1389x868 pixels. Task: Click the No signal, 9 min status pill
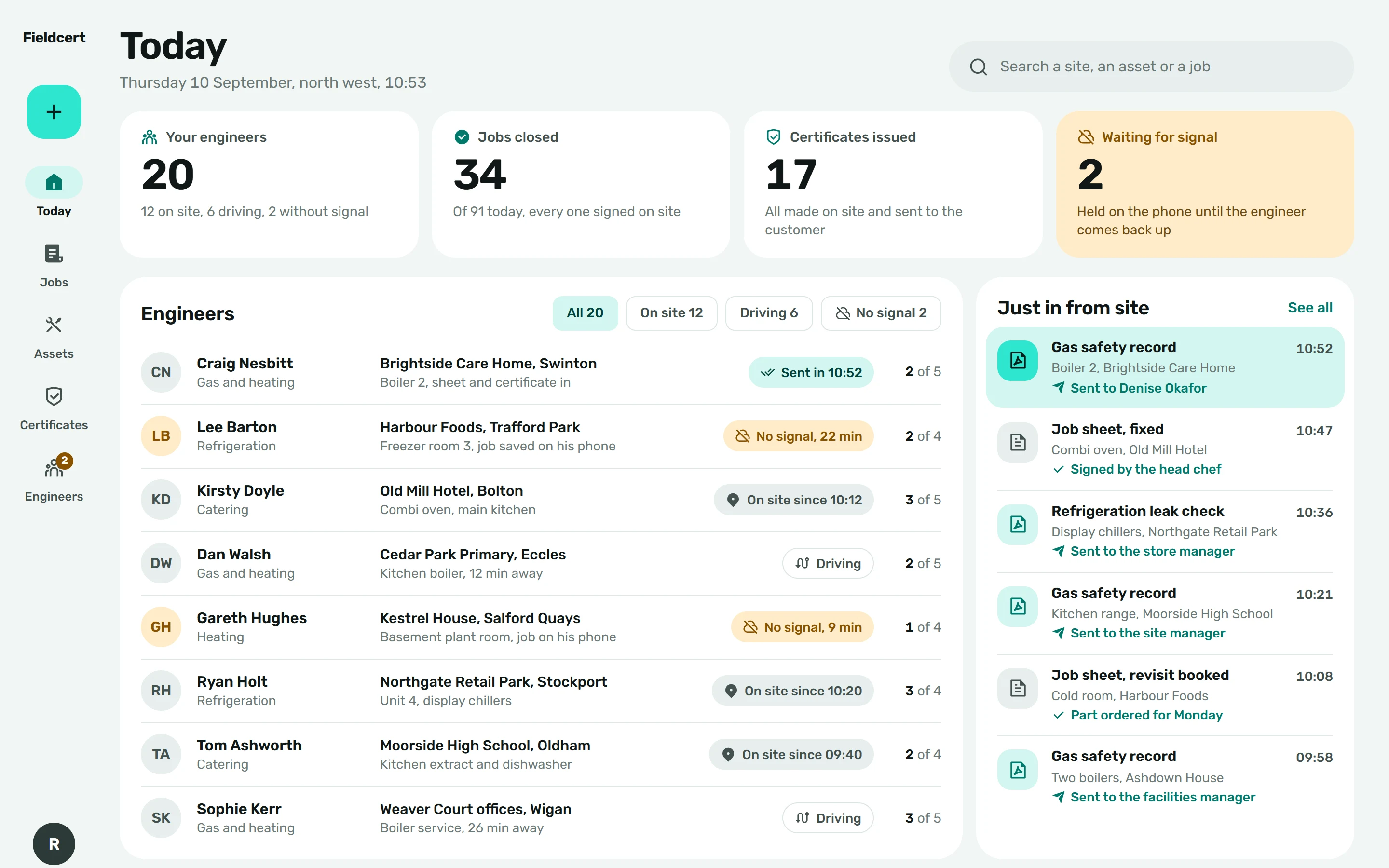(803, 627)
